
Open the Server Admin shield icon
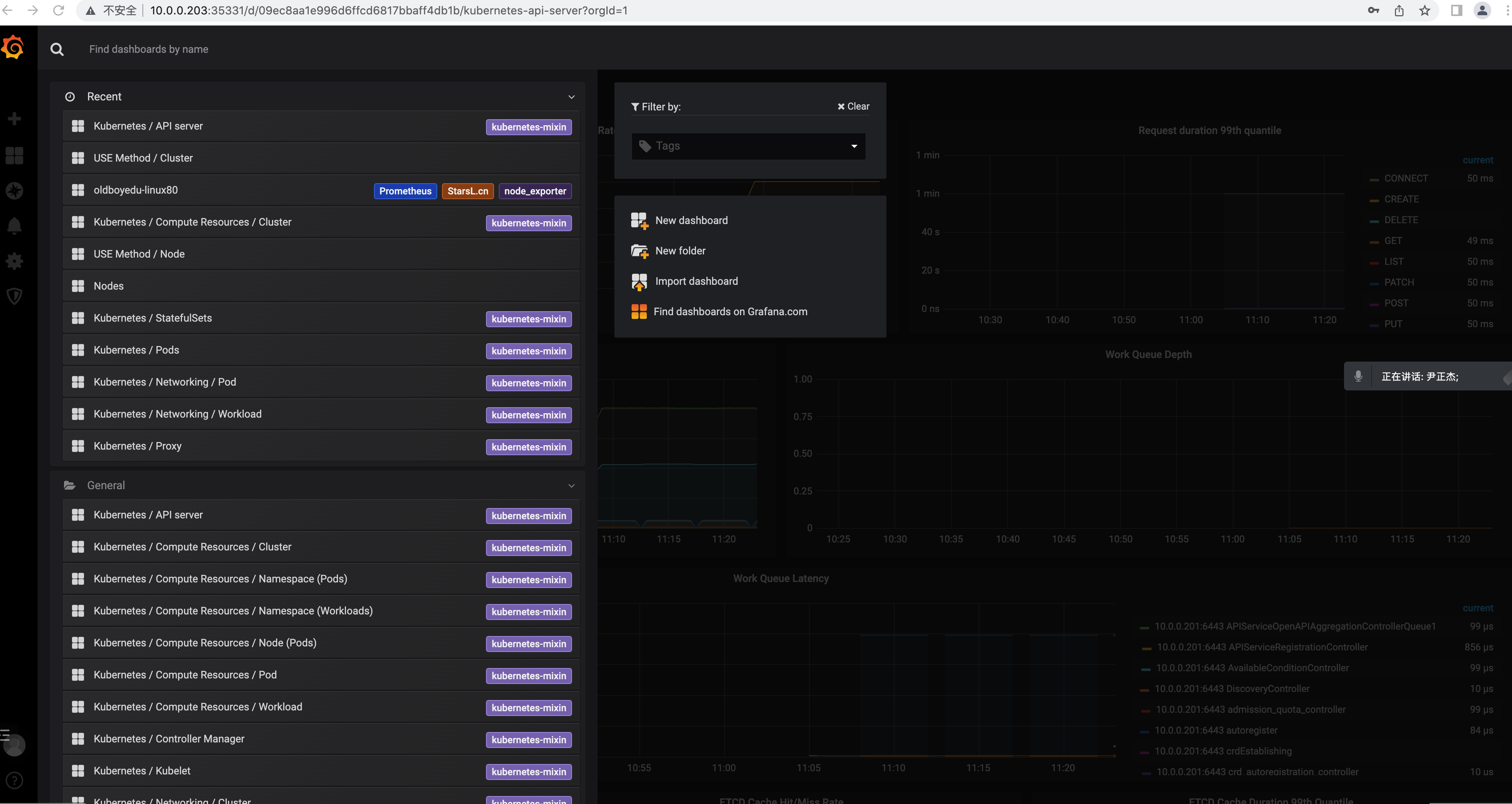(14, 296)
